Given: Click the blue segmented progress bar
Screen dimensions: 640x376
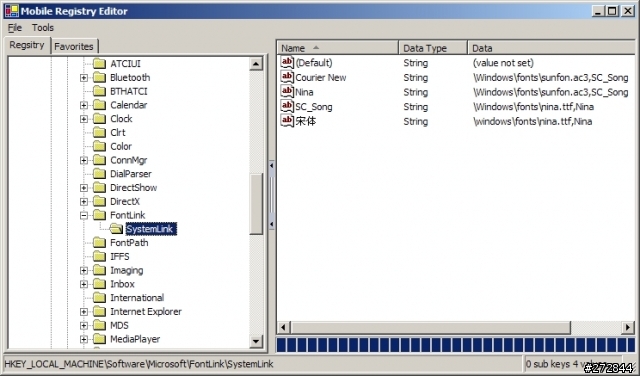Looking at the screenshot, I should (456, 345).
